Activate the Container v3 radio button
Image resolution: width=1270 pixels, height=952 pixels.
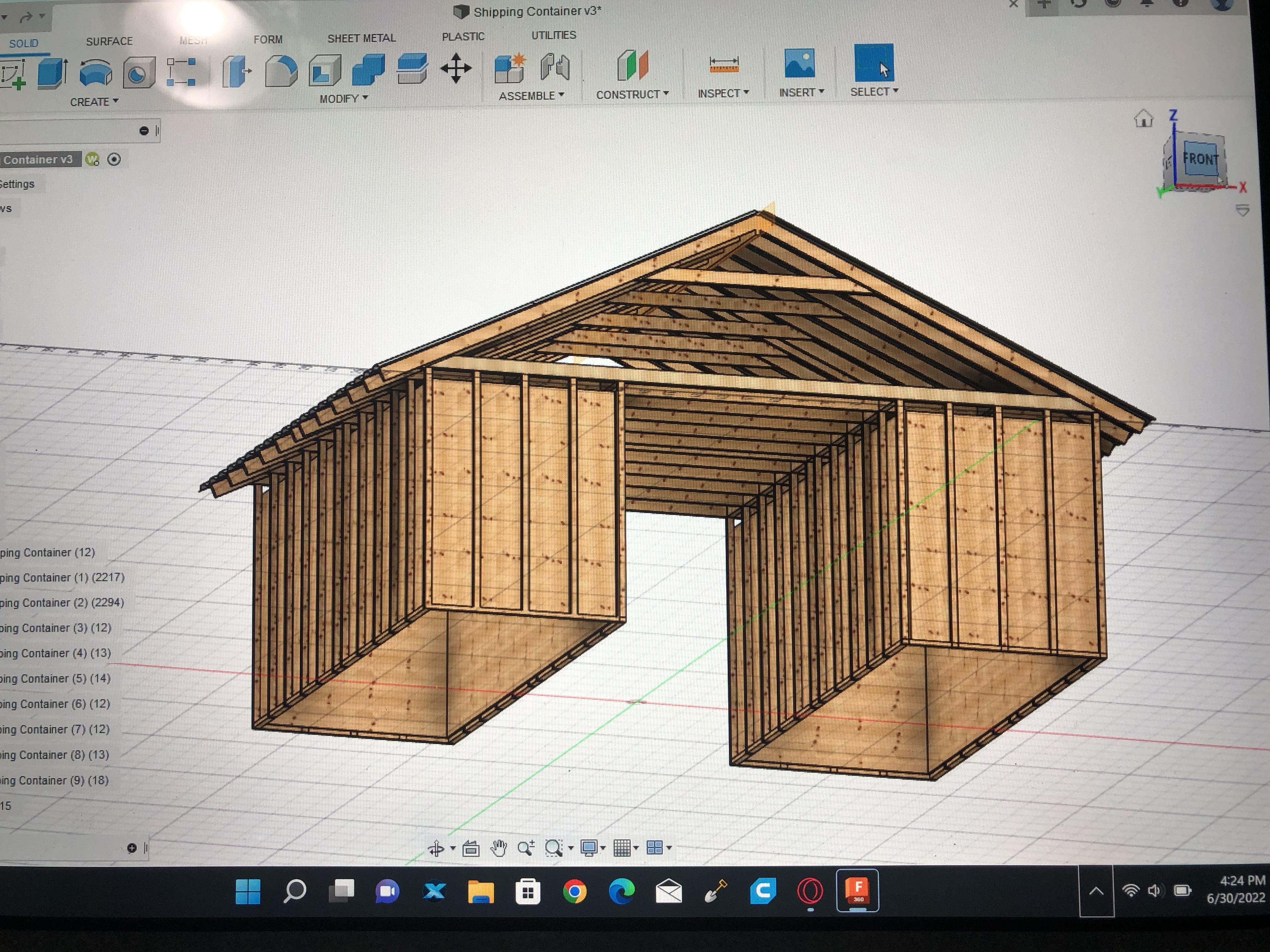tap(114, 160)
